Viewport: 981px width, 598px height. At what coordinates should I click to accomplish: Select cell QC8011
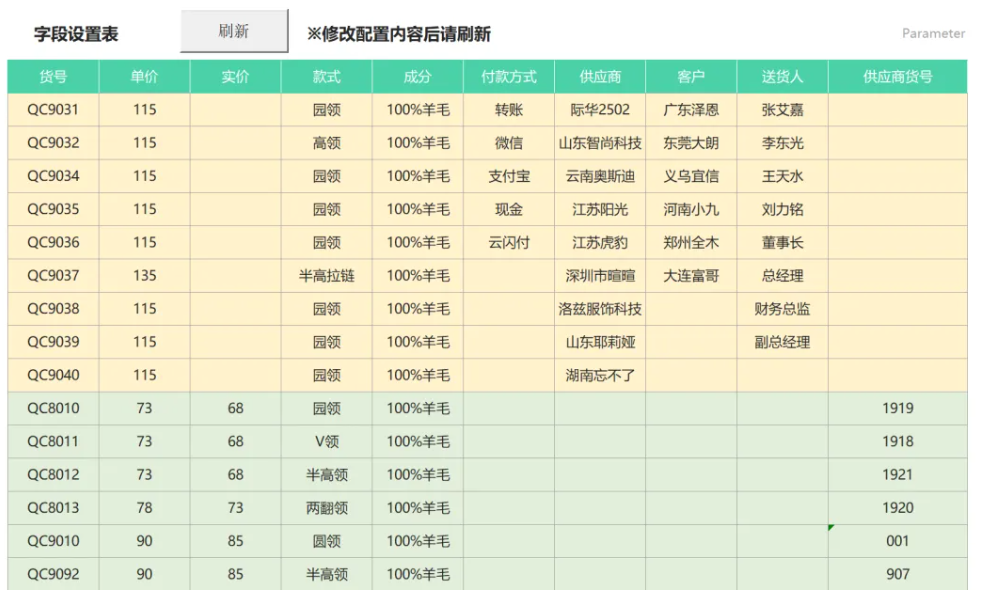click(x=53, y=442)
